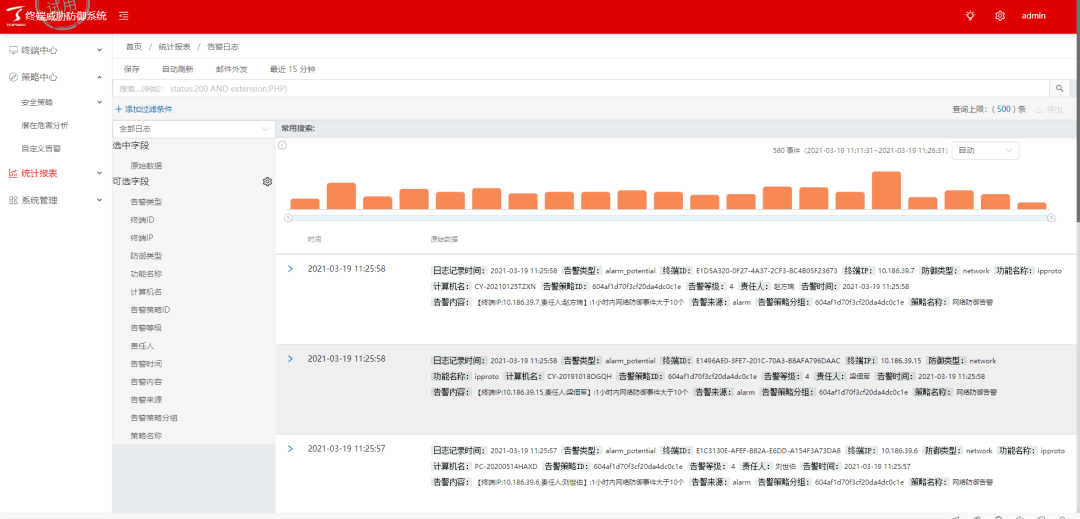Select 安全策略 in sidebar

pos(37,102)
